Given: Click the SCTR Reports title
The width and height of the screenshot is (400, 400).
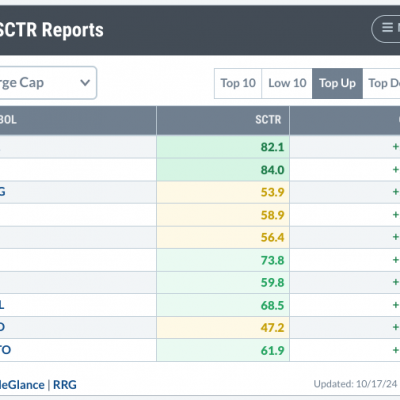Looking at the screenshot, I should pyautogui.click(x=51, y=30).
